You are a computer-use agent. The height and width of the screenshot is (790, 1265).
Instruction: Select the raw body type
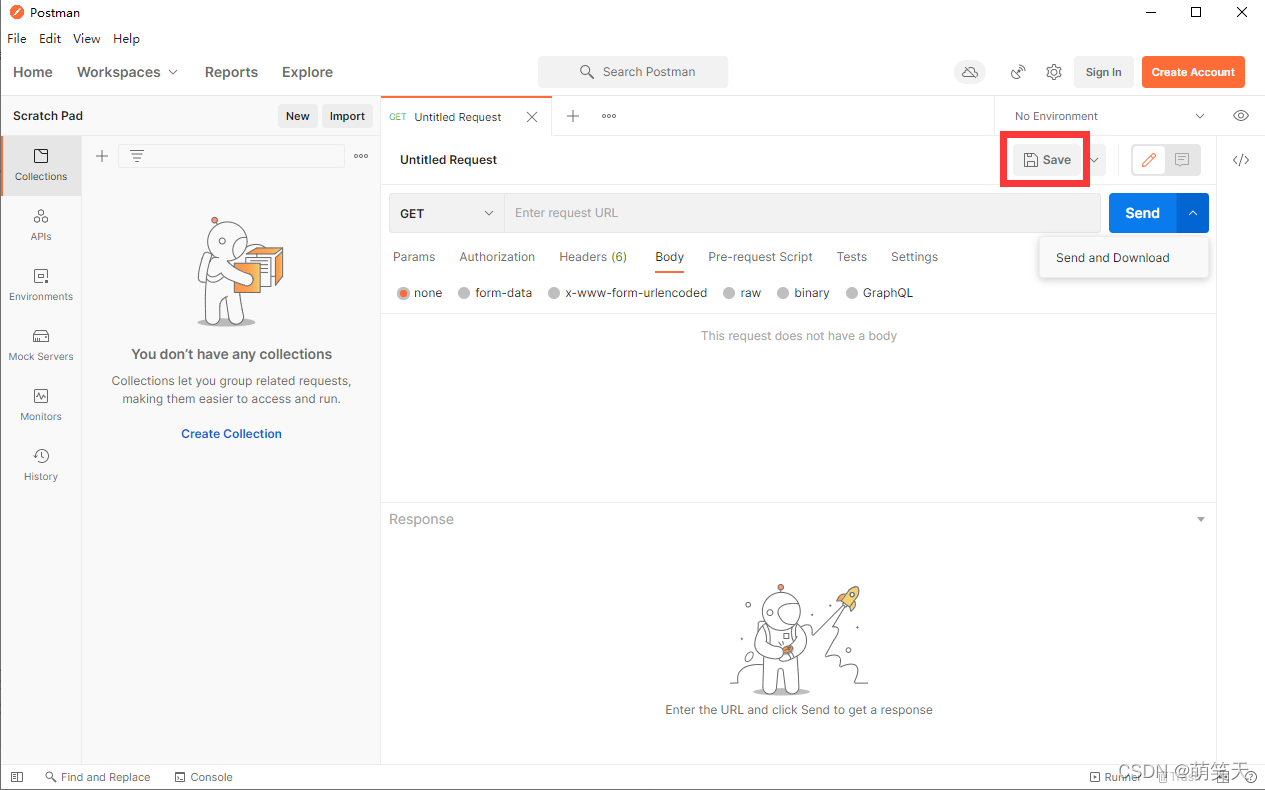(742, 293)
